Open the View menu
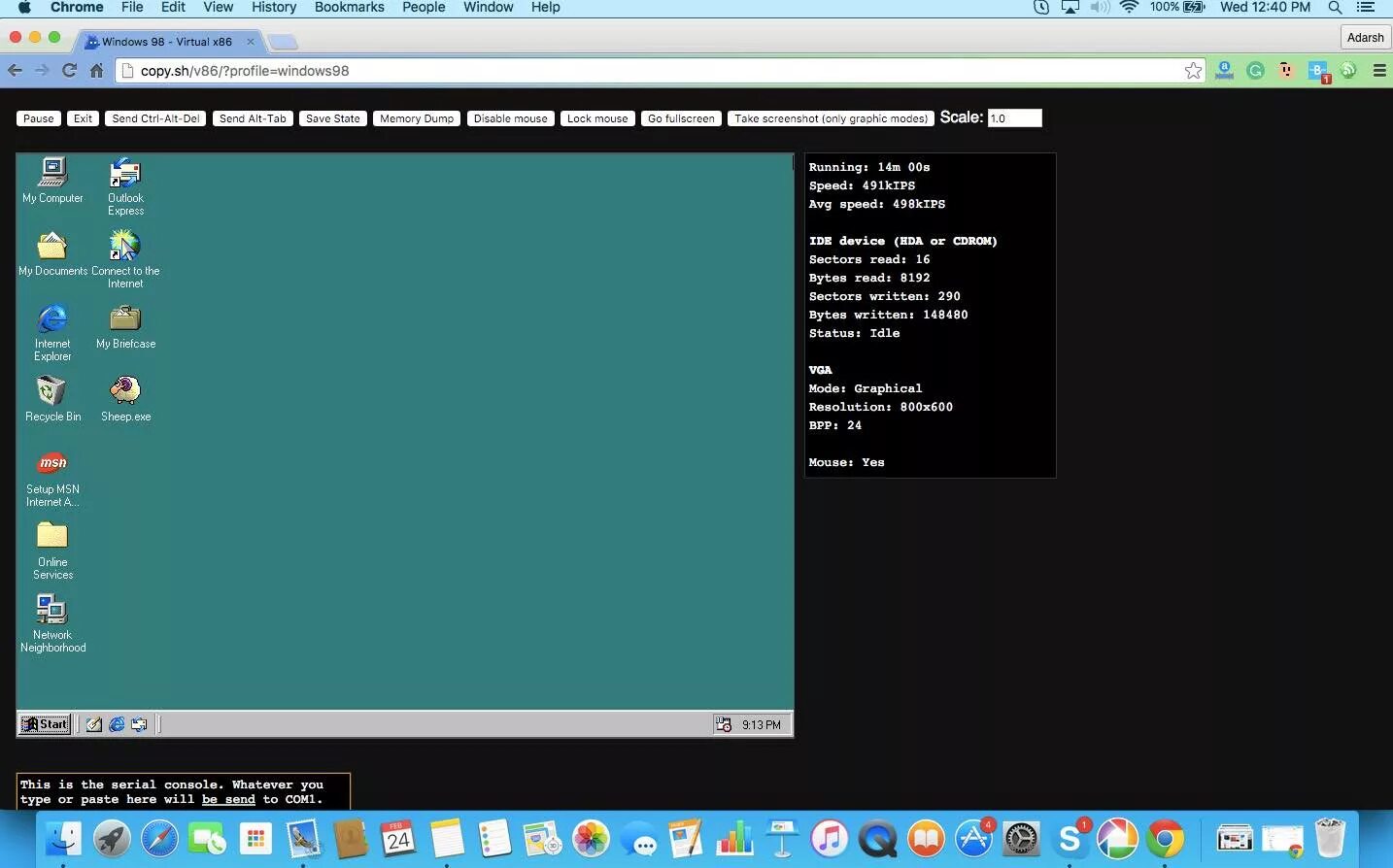 [x=218, y=7]
